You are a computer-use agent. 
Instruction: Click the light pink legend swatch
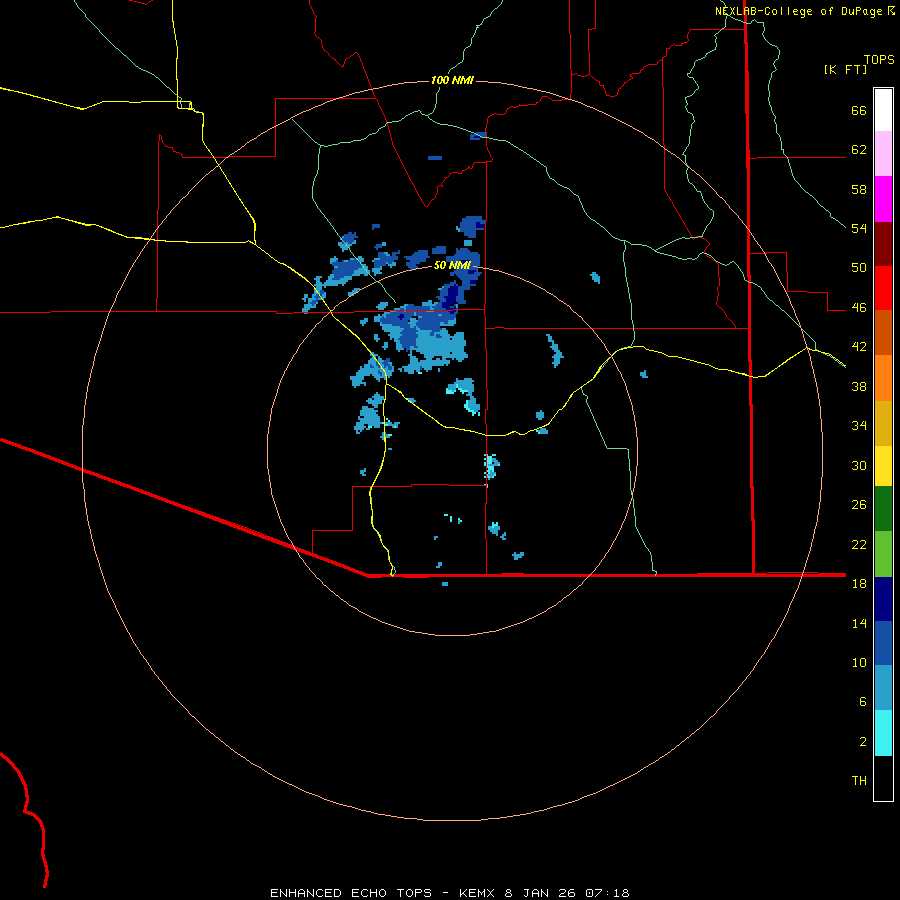click(883, 153)
